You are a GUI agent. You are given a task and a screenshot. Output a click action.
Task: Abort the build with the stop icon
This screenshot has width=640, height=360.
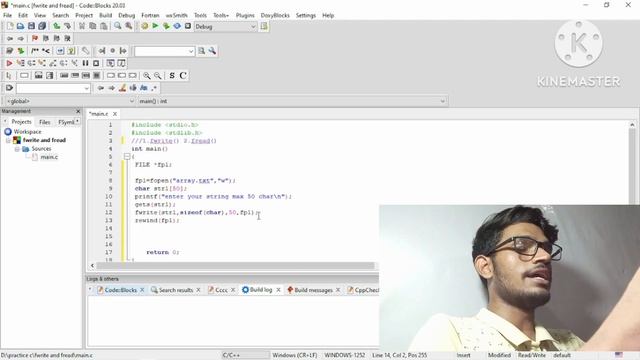[x=188, y=26]
